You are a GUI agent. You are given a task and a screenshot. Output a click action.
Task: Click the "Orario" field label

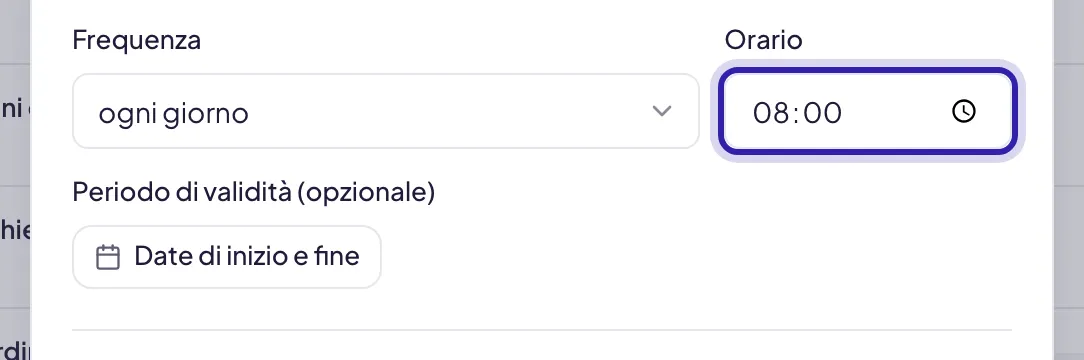763,40
